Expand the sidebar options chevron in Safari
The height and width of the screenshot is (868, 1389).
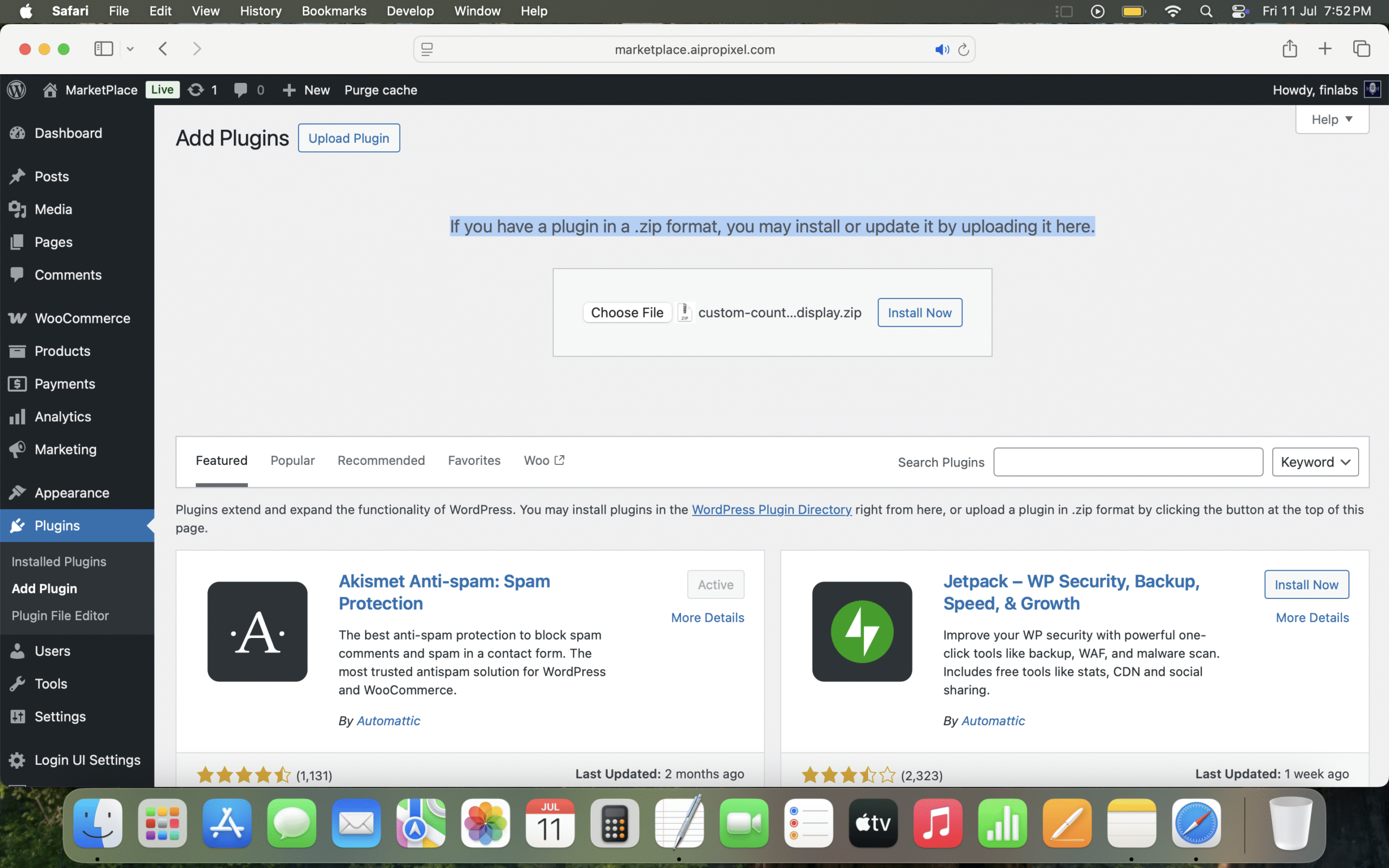pos(130,49)
